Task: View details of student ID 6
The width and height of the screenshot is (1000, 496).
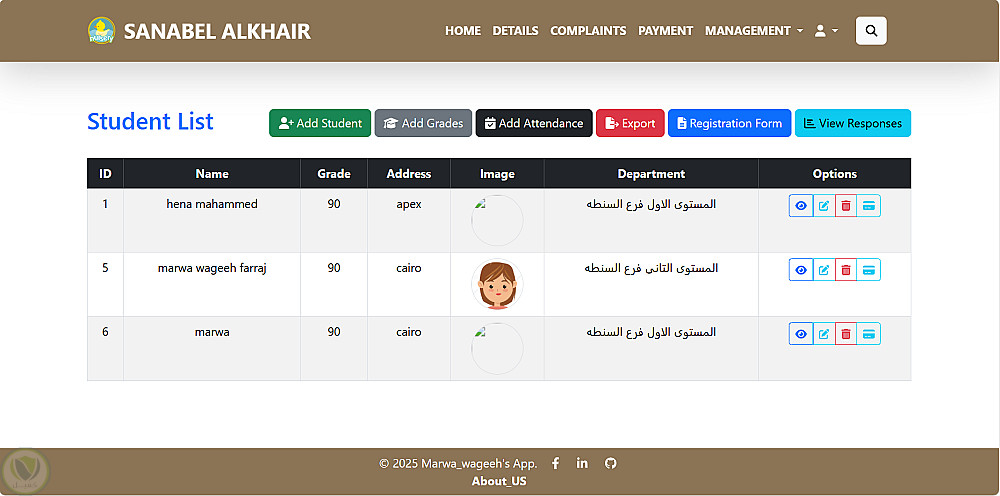Action: 801,333
